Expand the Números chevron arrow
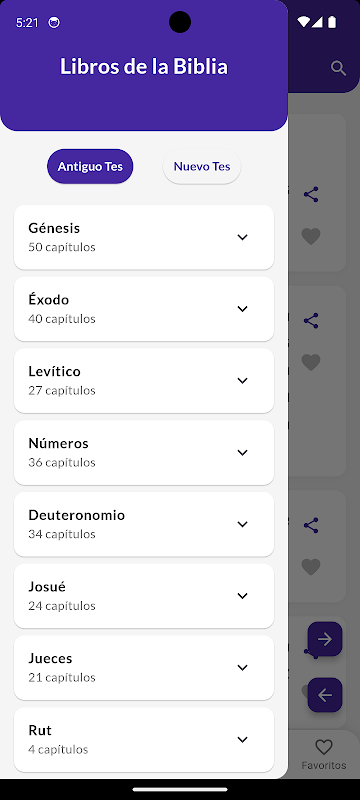This screenshot has height=800, width=360. [243, 453]
